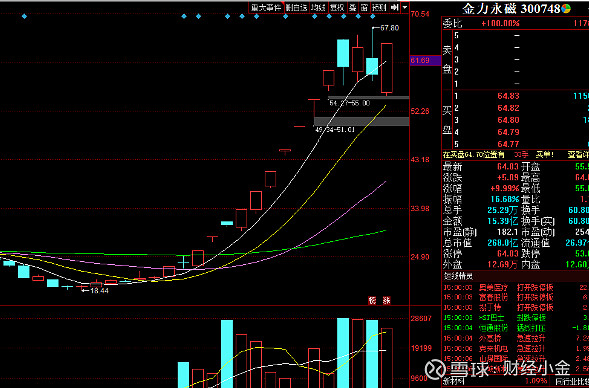Select buy level 2 price 64.82

pyautogui.click(x=508, y=108)
